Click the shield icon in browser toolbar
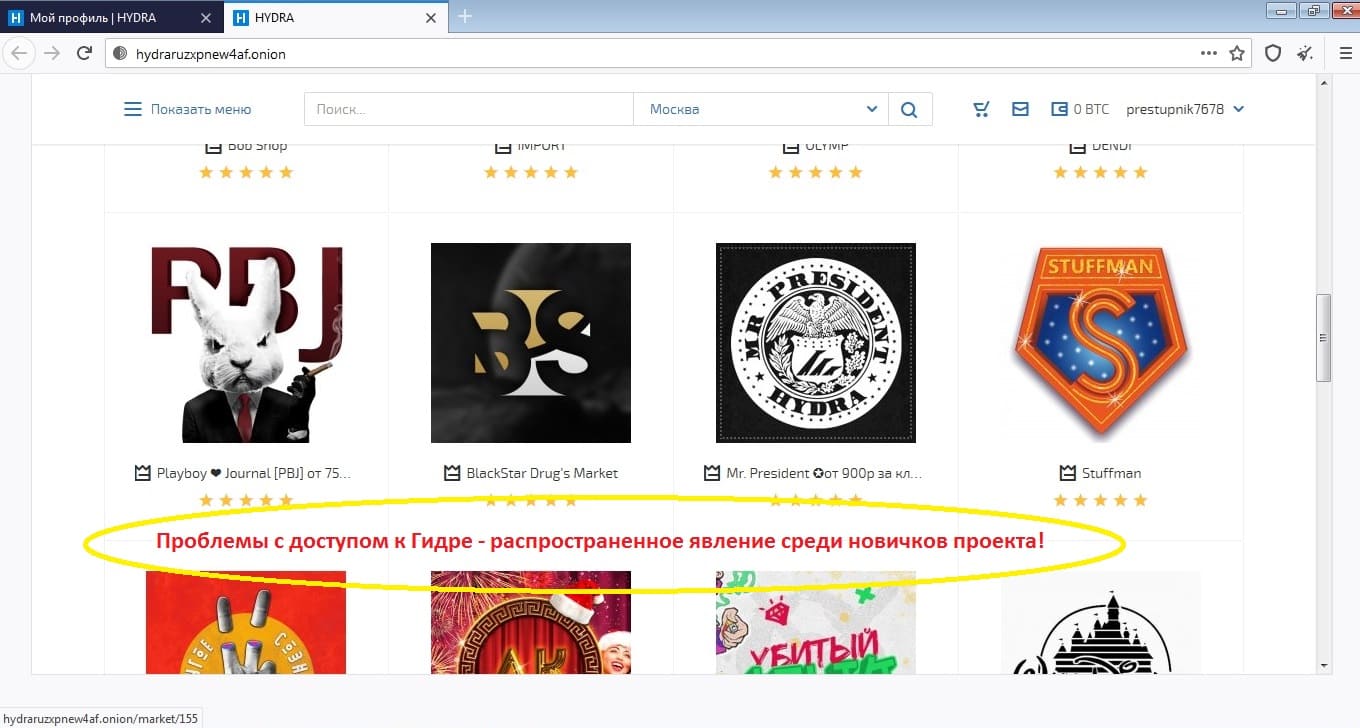Image resolution: width=1360 pixels, height=728 pixels. [x=1273, y=54]
